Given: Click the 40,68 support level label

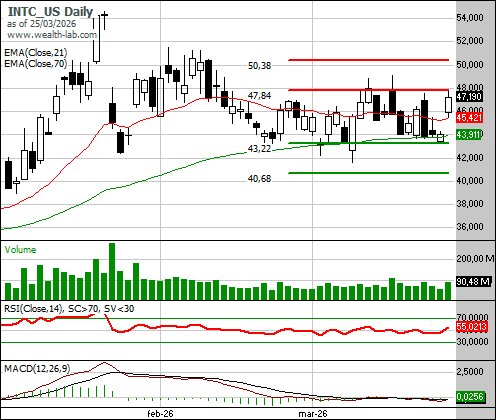Looking at the screenshot, I should click(x=259, y=179).
